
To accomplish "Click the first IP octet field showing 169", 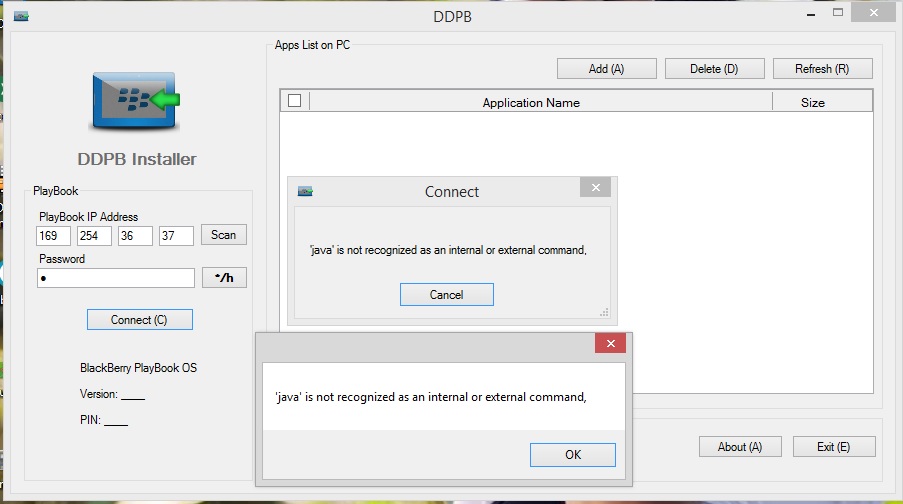I will coord(53,236).
